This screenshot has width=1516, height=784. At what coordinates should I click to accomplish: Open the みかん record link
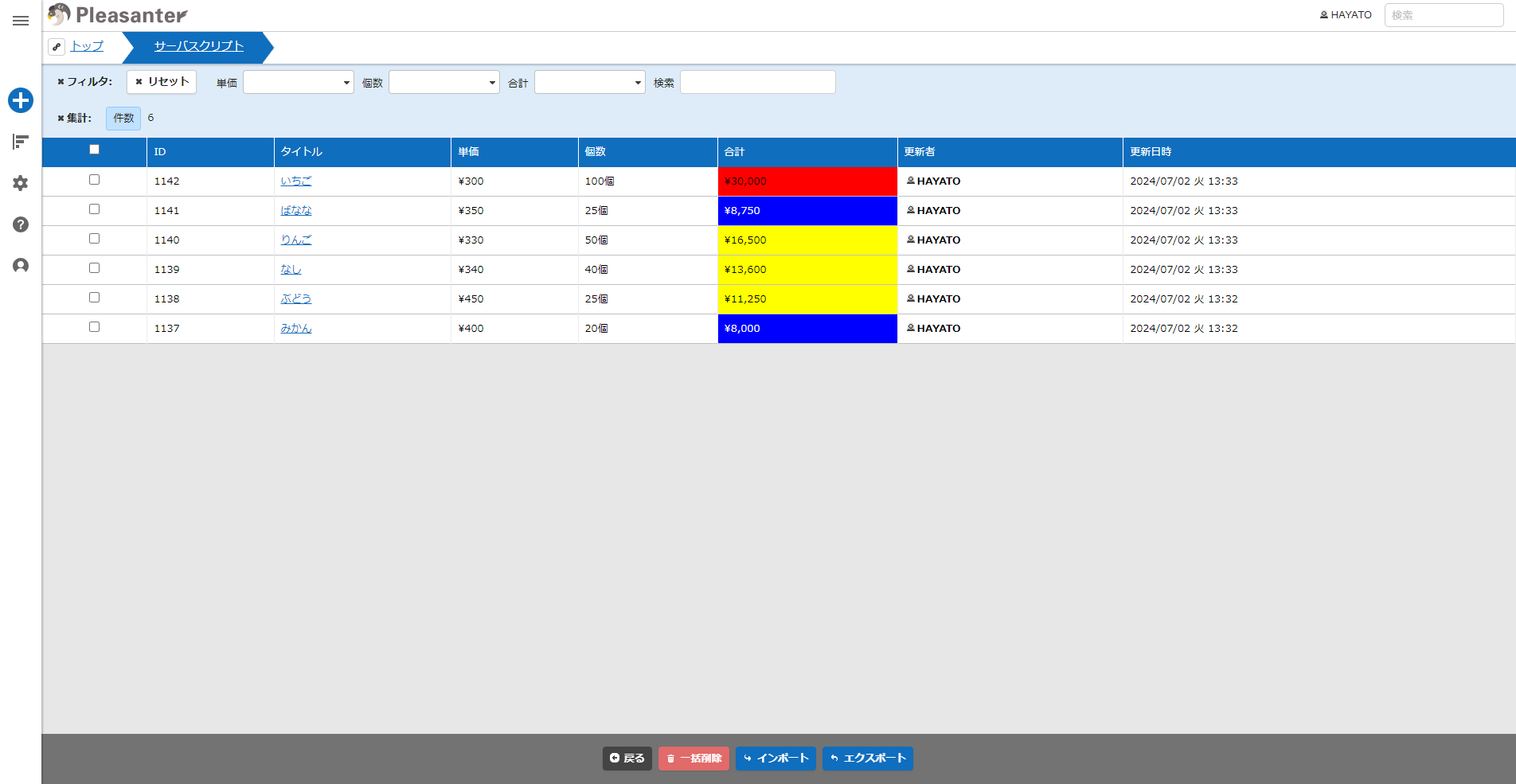[x=296, y=329]
